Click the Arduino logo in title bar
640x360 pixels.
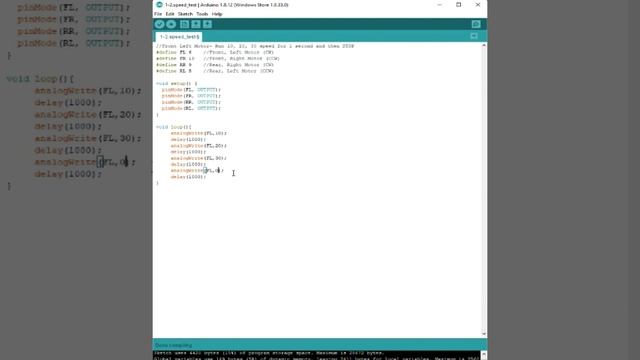(159, 4)
